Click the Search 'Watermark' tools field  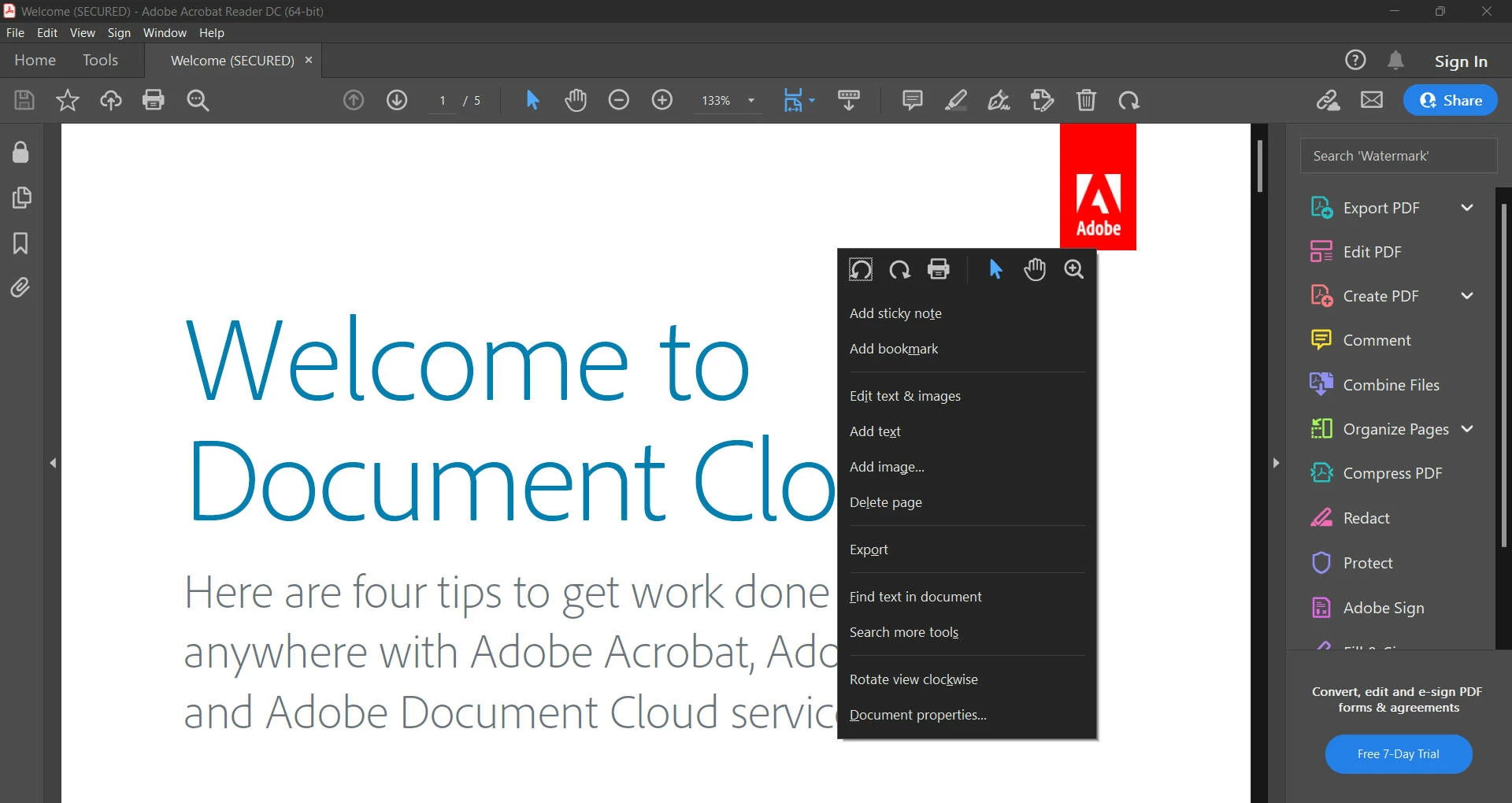point(1398,156)
